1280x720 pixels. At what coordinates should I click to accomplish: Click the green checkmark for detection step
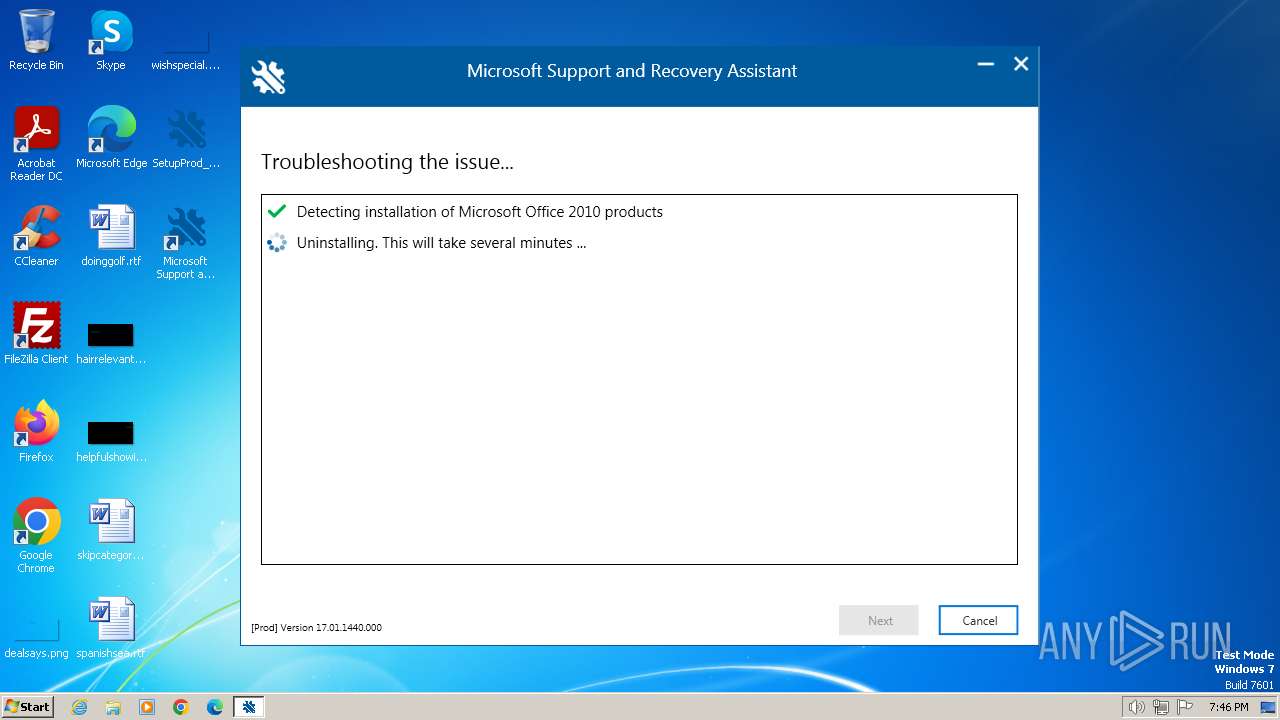[277, 211]
